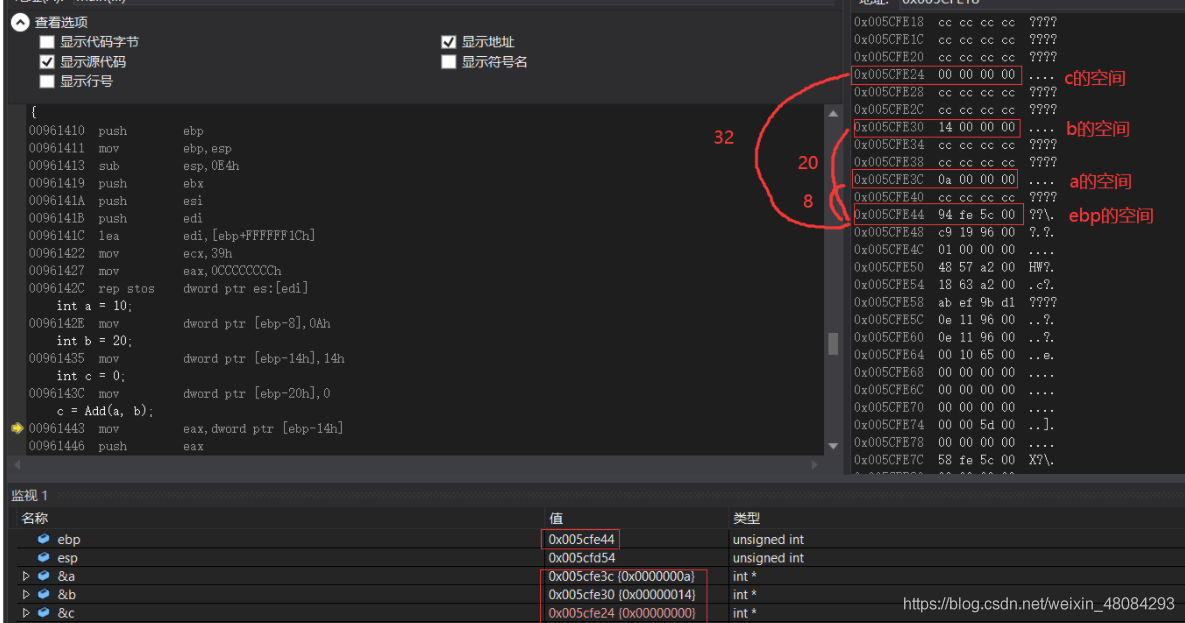The width and height of the screenshot is (1185, 623).
Task: Click memory row 0x005CFE44
Action: coord(954,215)
